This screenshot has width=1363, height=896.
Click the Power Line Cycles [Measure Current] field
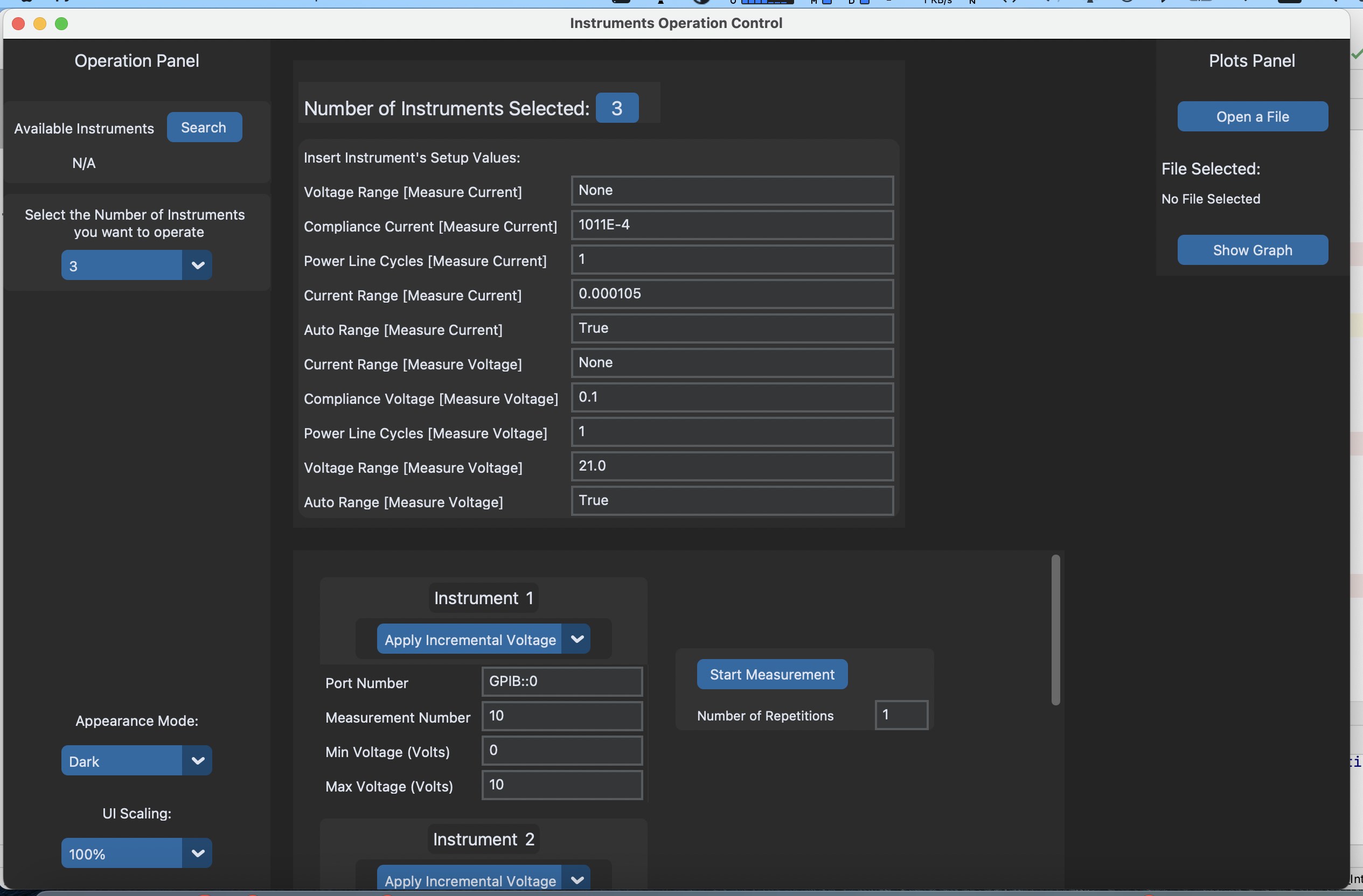pyautogui.click(x=733, y=260)
